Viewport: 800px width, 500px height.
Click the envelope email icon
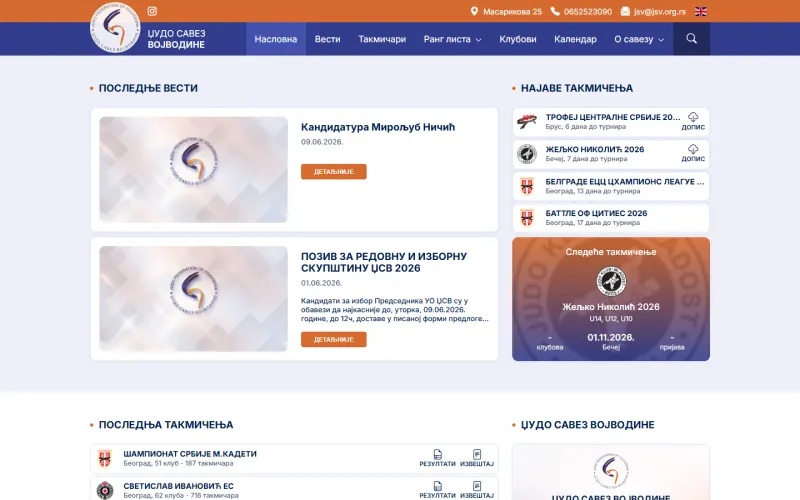click(x=625, y=11)
